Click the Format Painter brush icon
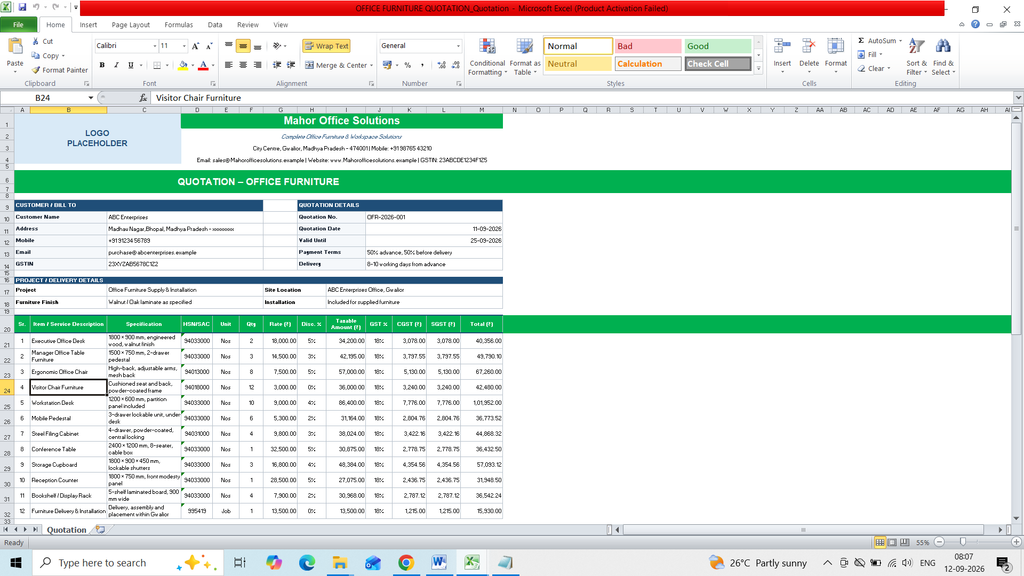 [x=36, y=70]
